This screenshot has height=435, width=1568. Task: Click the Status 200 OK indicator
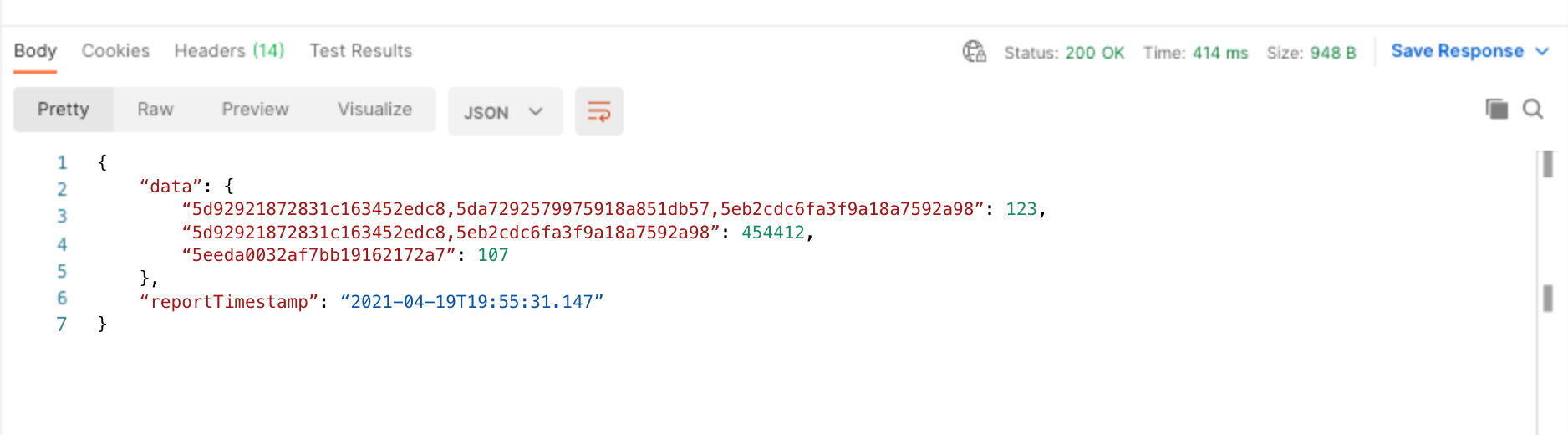tap(1064, 53)
